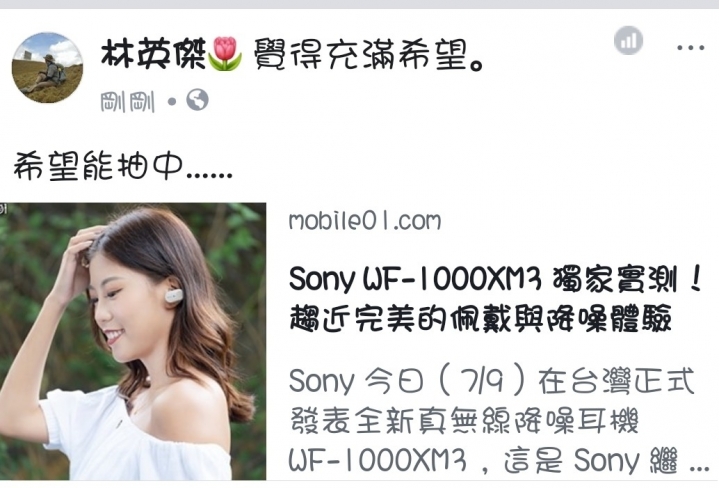Click the 剛剛 post timestamp
This screenshot has width=720, height=488.
(128, 101)
